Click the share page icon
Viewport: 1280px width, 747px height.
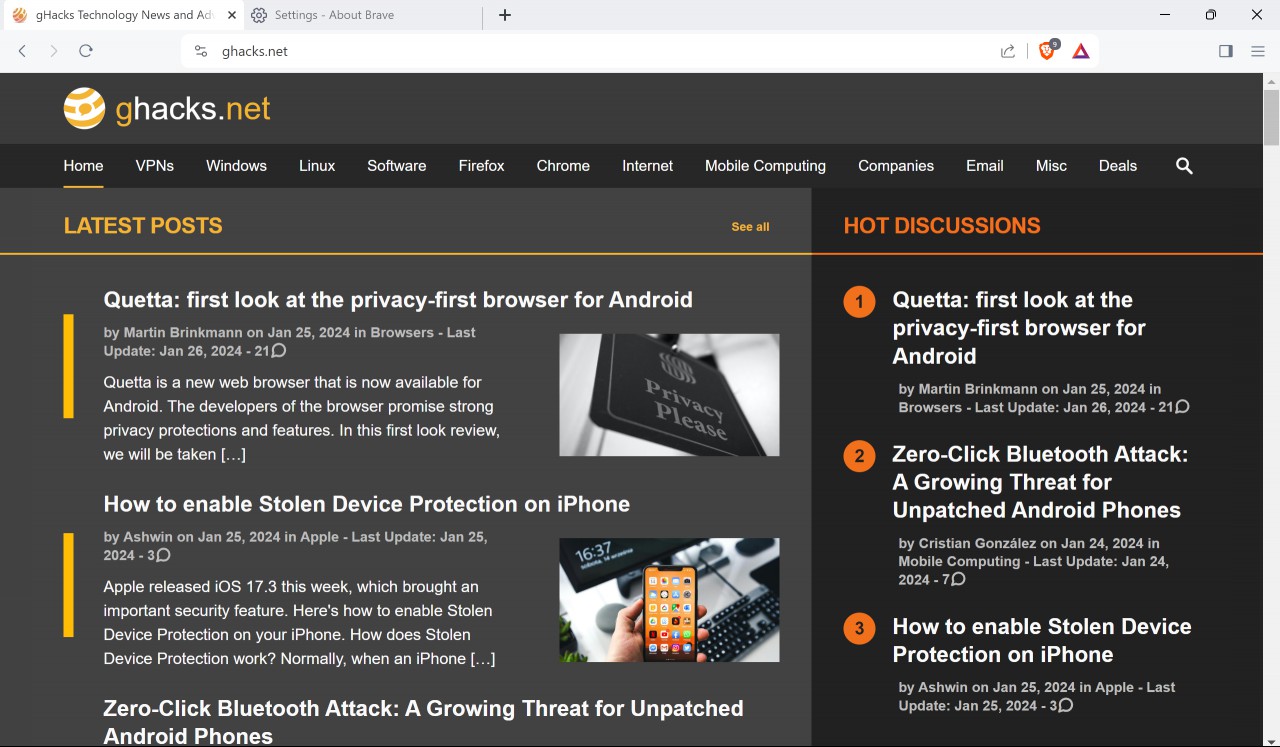pyautogui.click(x=1008, y=51)
